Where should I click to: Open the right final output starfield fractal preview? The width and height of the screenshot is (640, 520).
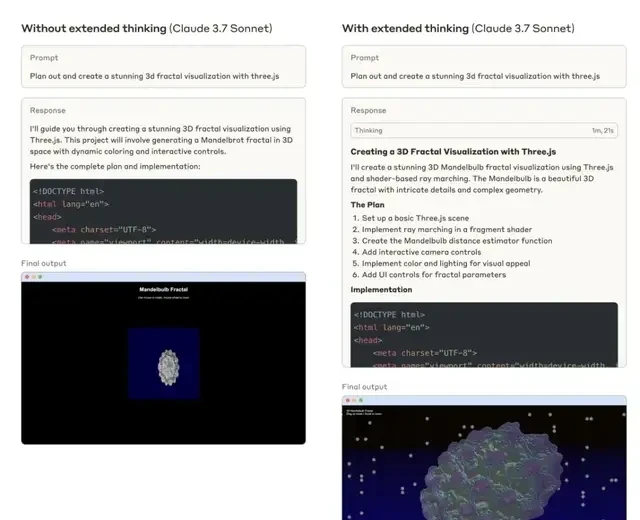pyautogui.click(x=484, y=458)
